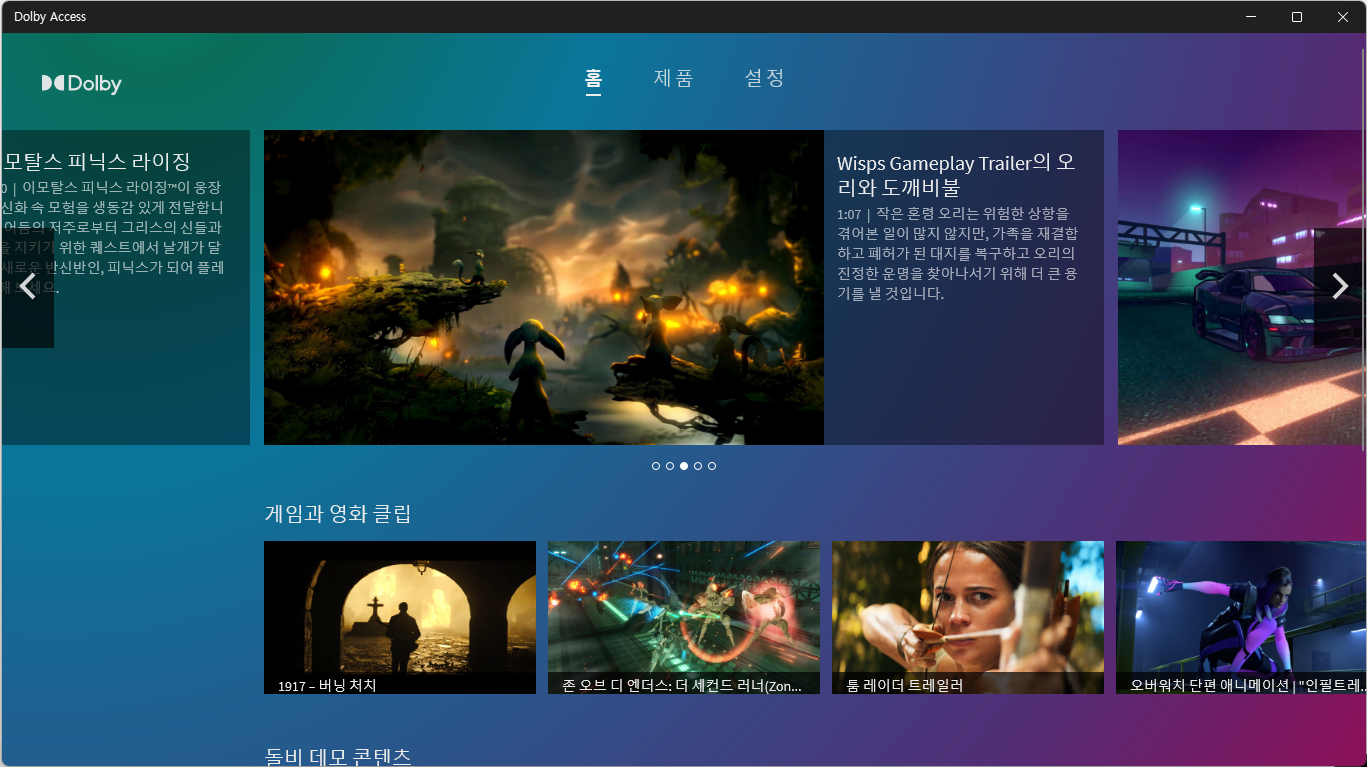Screen dimensions: 1367x767
Task: Open the 툼 레이더 트레일러 clip
Action: [x=968, y=617]
